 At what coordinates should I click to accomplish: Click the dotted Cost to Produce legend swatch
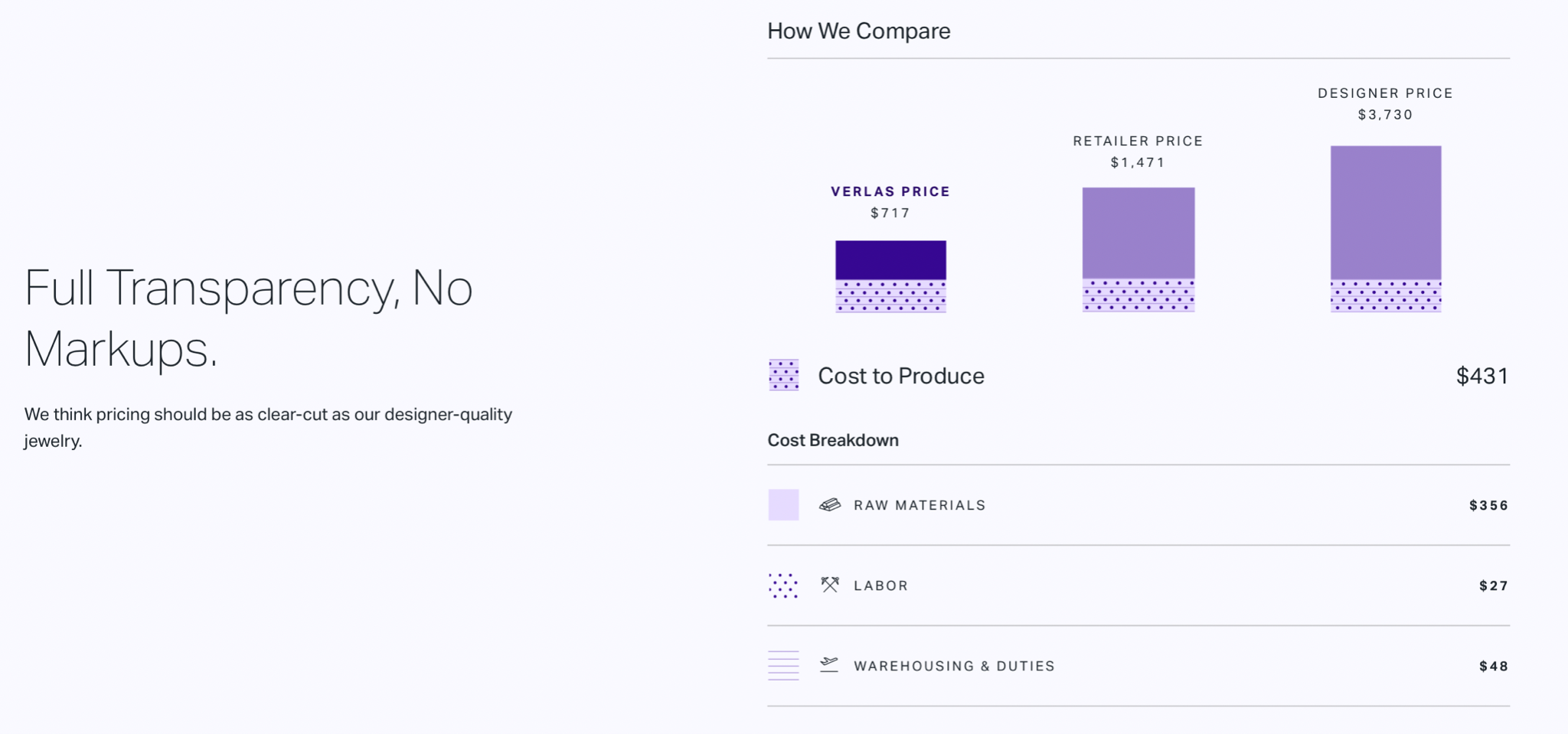coord(783,375)
